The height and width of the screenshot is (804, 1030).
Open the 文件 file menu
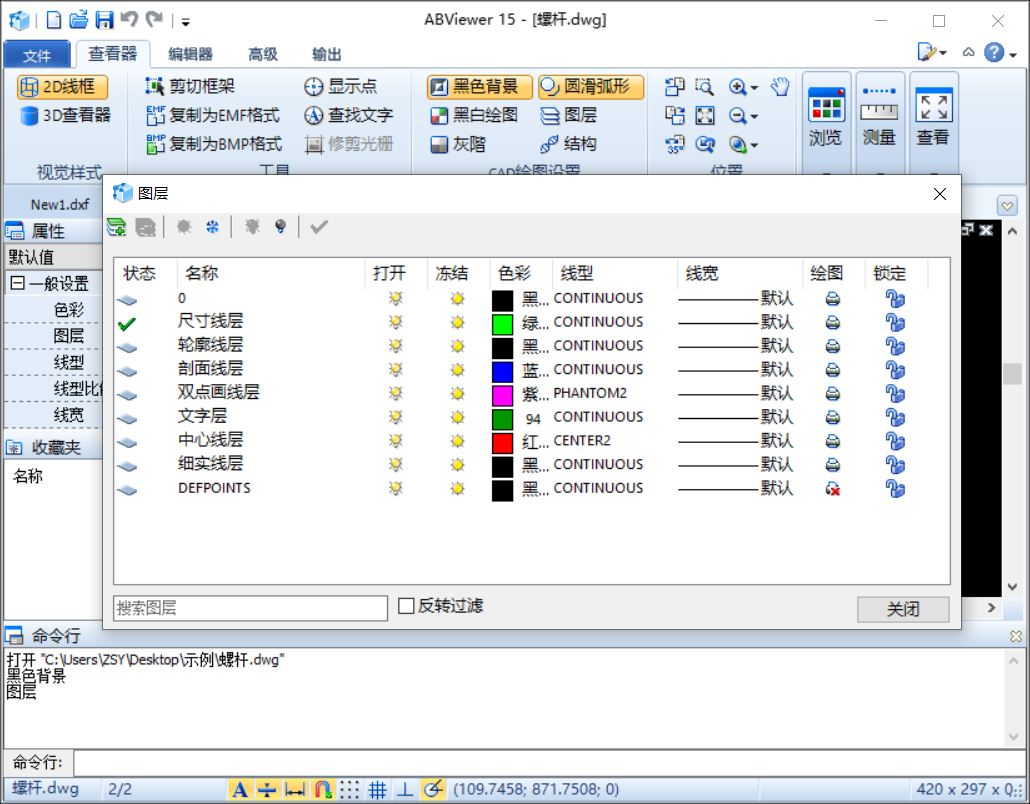[x=37, y=55]
